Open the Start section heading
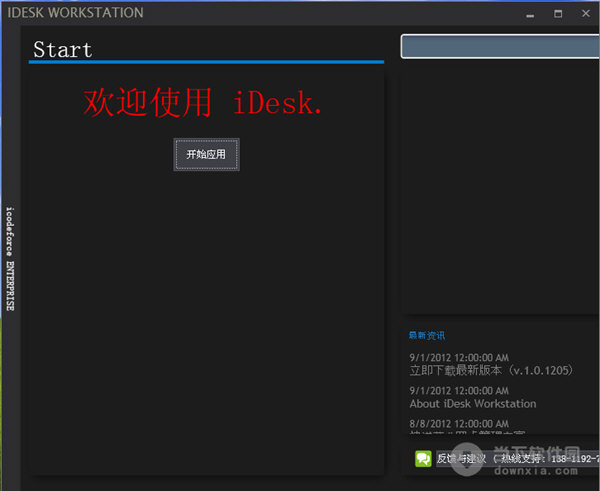The height and width of the screenshot is (491, 600). tap(63, 50)
